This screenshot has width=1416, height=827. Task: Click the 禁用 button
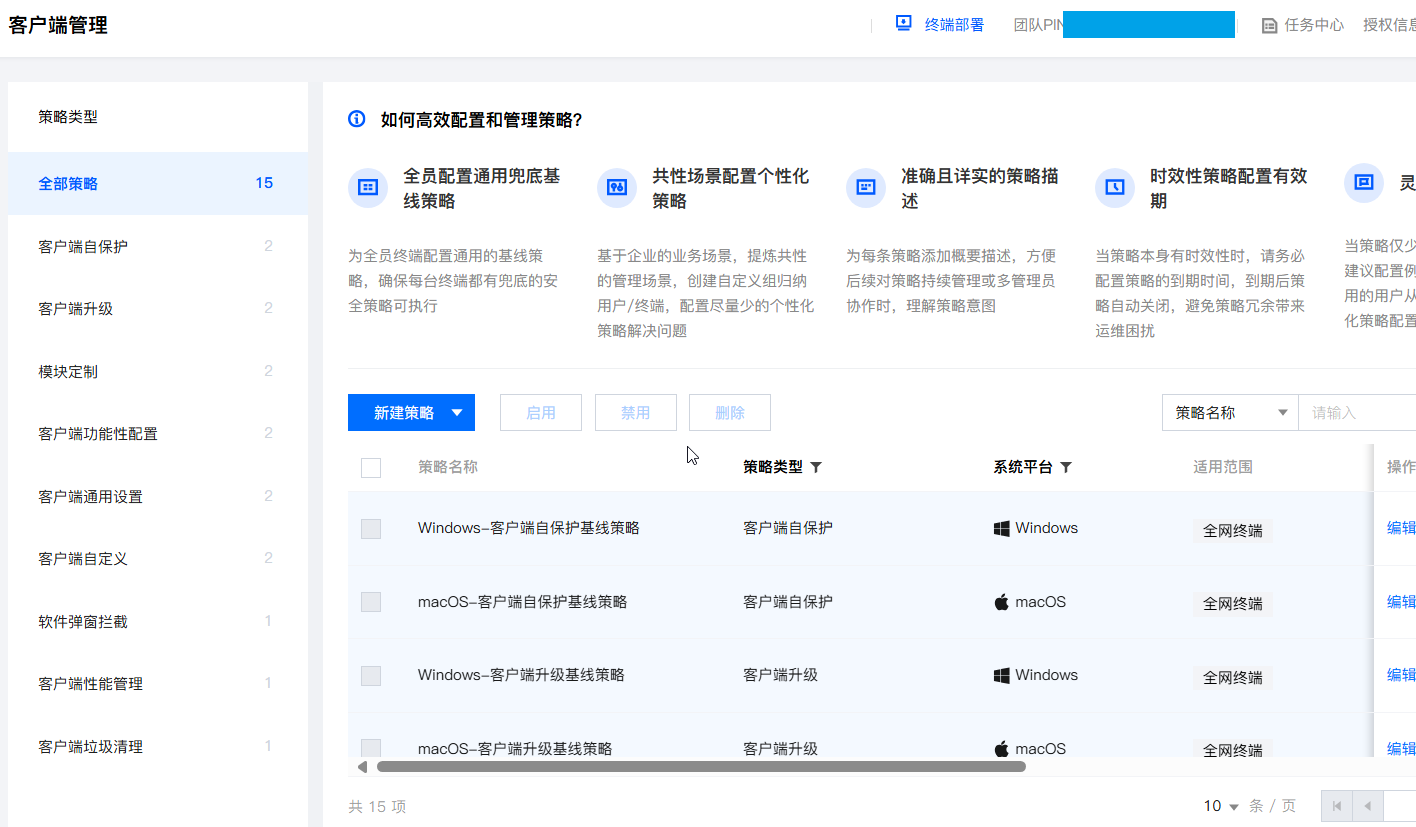[x=636, y=413]
